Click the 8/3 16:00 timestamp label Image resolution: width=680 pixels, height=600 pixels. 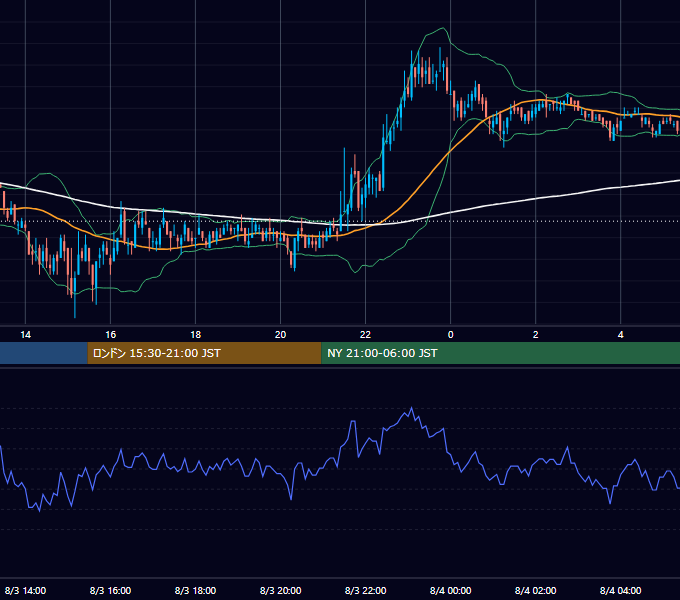(111, 590)
